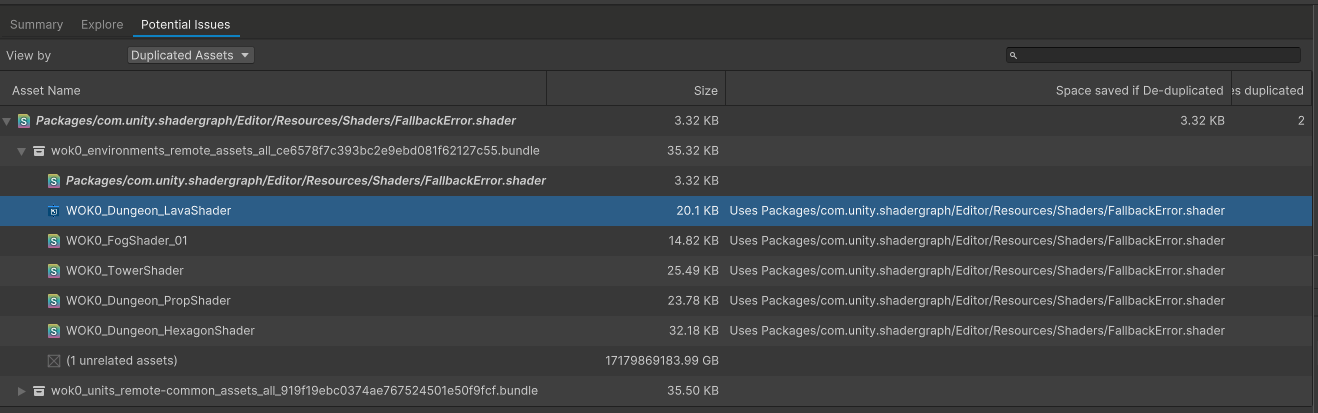
Task: Switch to the Explore tab
Action: pyautogui.click(x=102, y=24)
